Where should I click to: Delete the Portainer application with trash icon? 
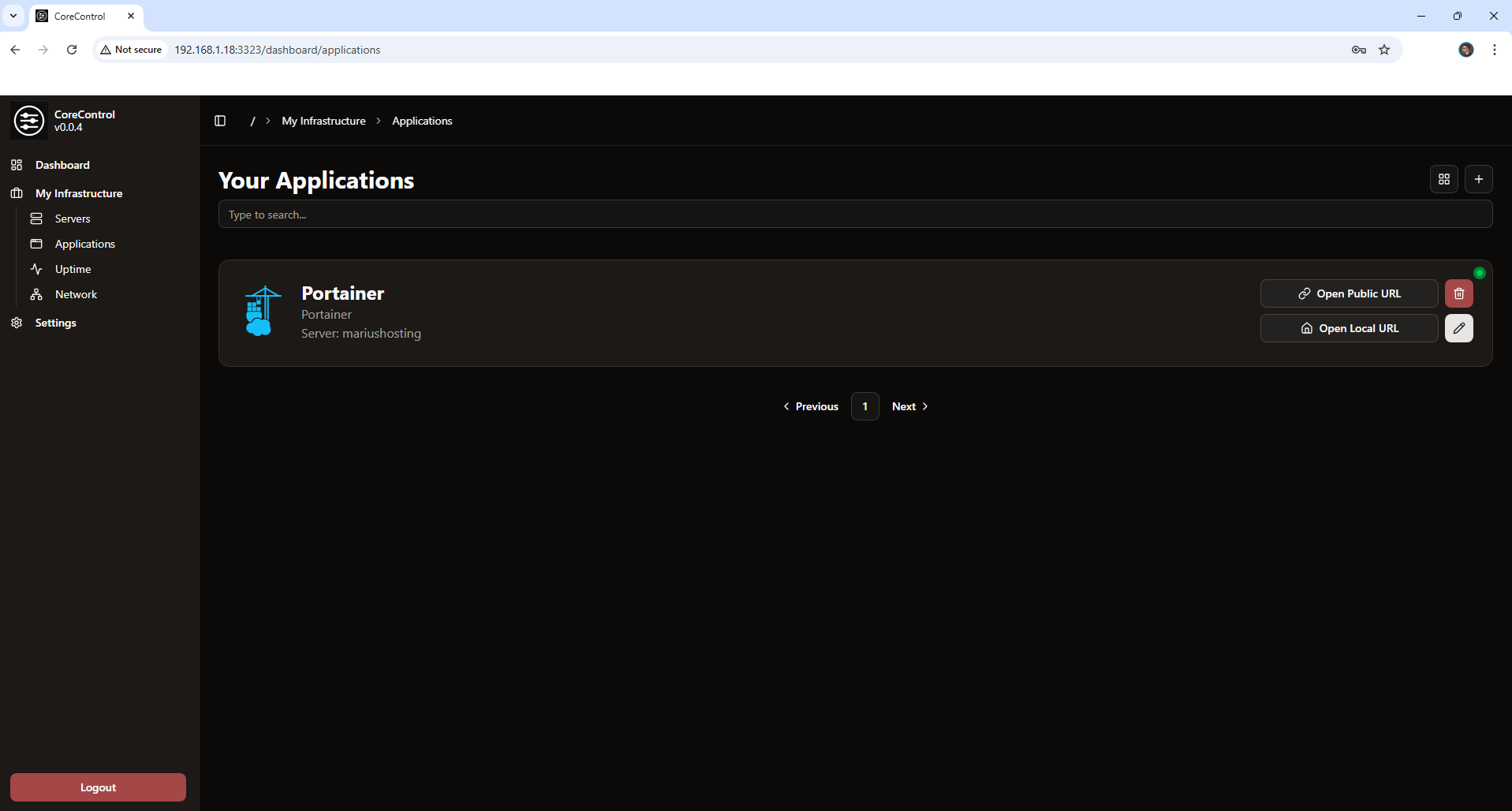coord(1458,293)
